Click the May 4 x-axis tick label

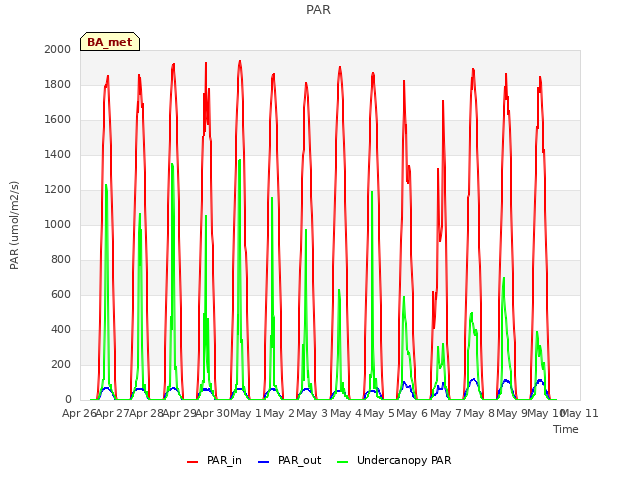[x=346, y=413]
